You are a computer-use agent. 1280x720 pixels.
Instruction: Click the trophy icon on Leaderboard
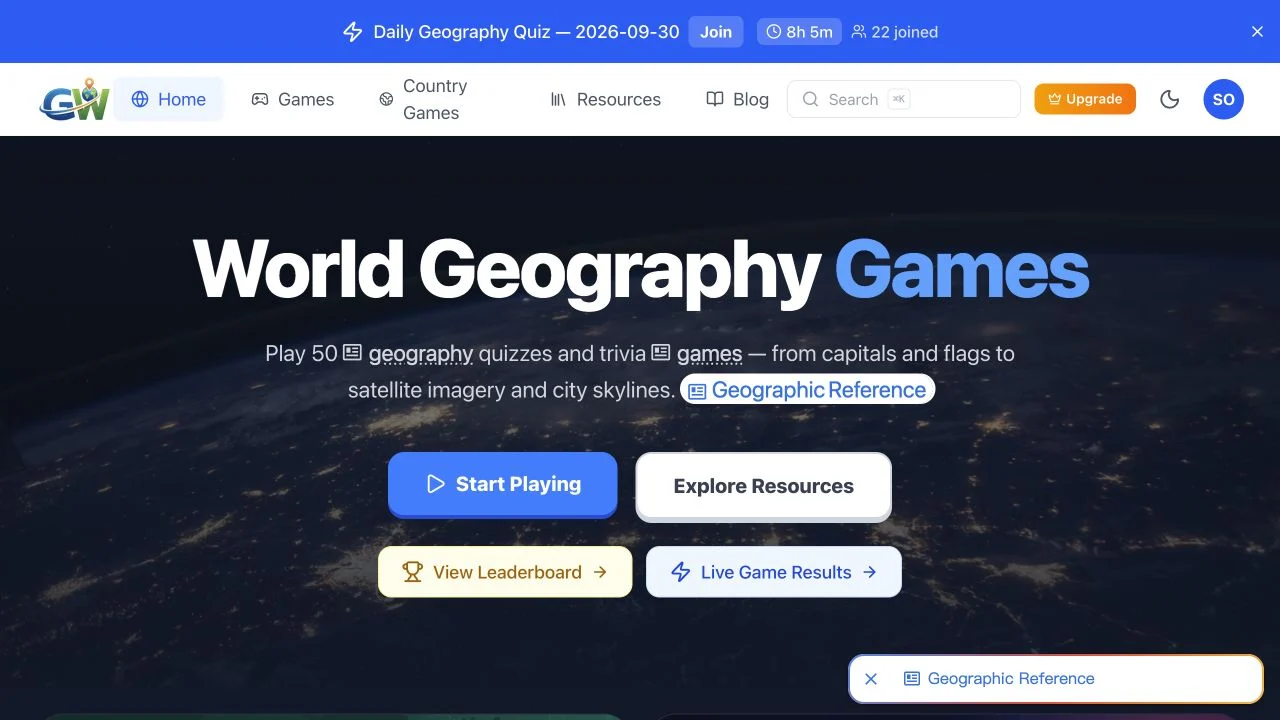(412, 572)
